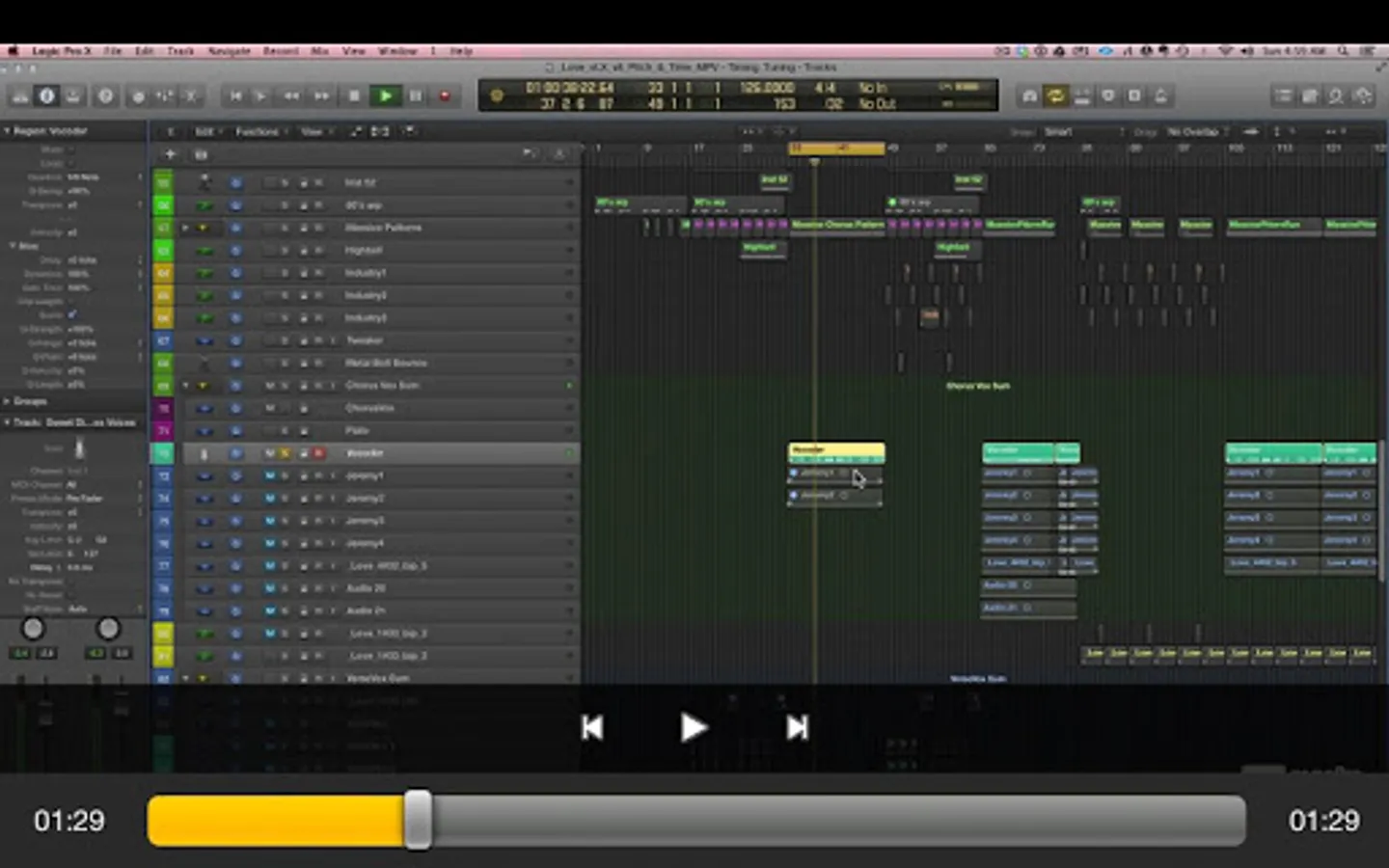Adjust the right pan knob in the inspector
The height and width of the screenshot is (868, 1389).
pos(108,629)
